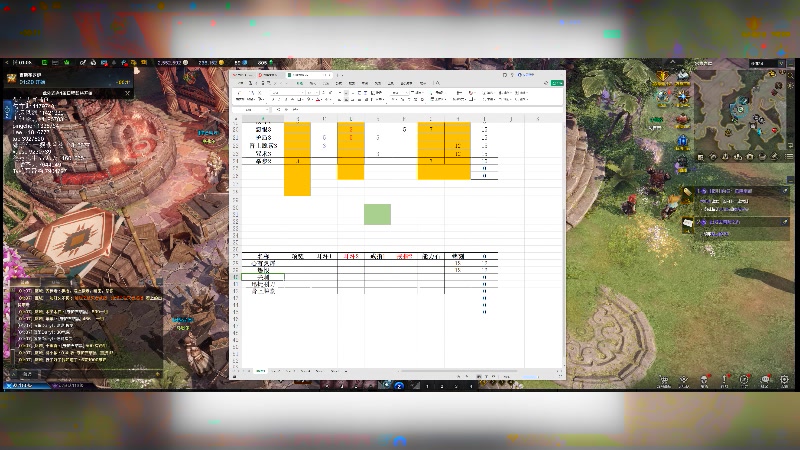Image resolution: width=800 pixels, height=450 pixels.
Task: Collapse the buff icon panel arrow
Action: [x=672, y=62]
